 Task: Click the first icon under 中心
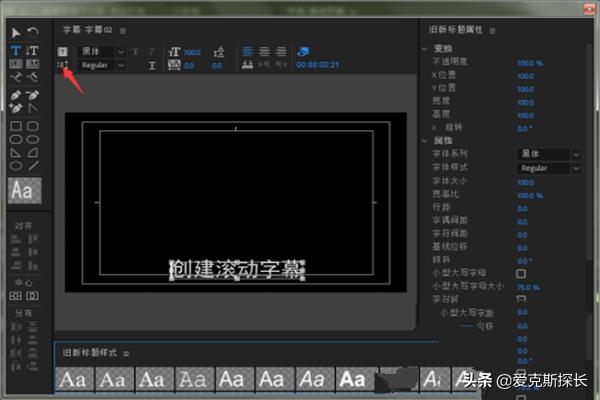(x=16, y=296)
